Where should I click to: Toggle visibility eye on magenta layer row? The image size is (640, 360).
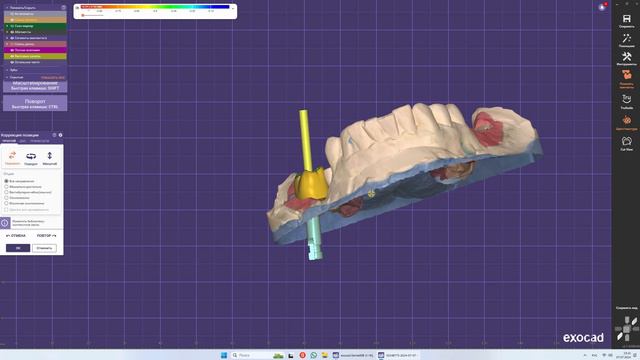coord(12,50)
